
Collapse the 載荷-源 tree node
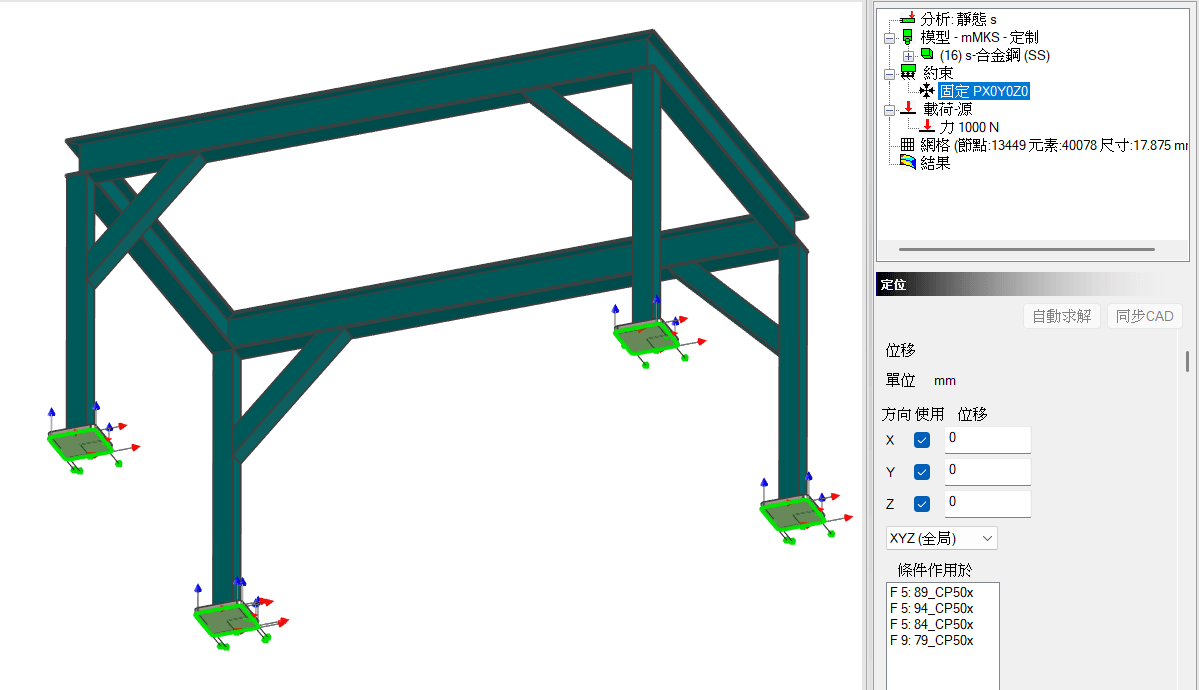tap(889, 110)
